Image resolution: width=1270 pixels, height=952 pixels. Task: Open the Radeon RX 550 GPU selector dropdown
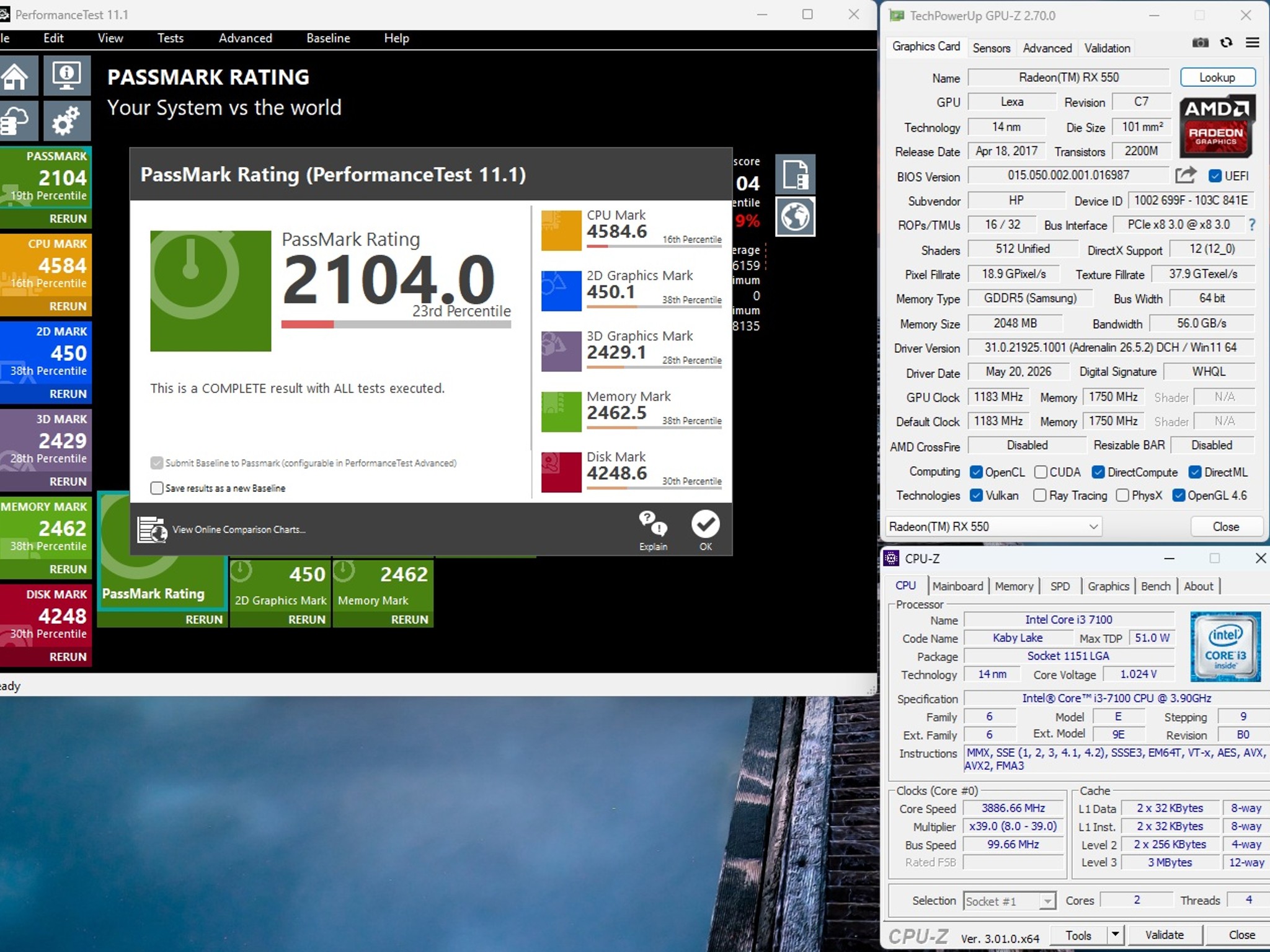tap(993, 527)
